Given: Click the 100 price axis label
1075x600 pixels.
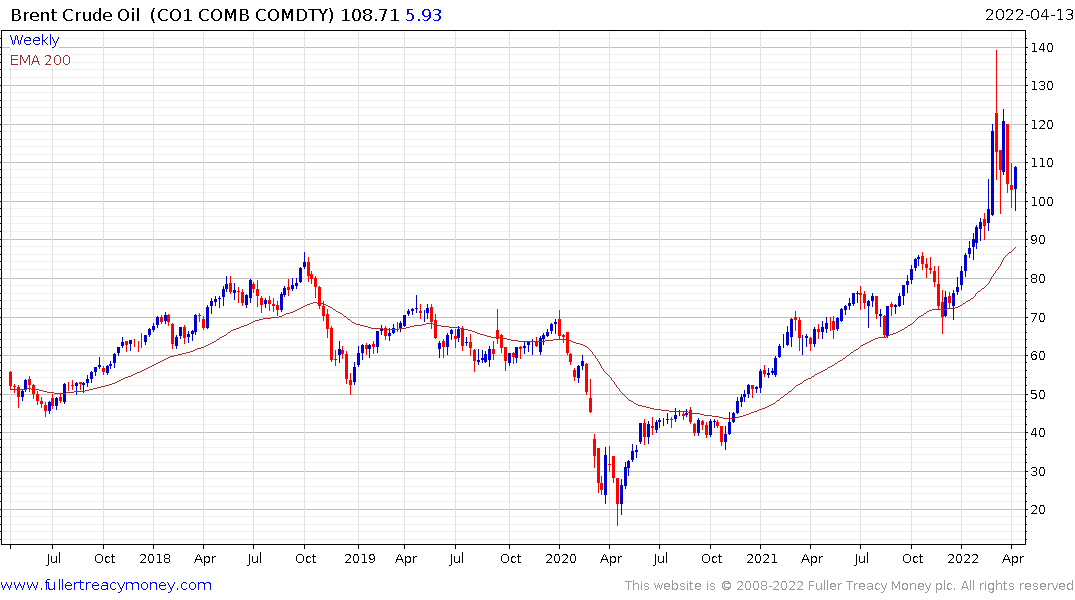Looking at the screenshot, I should 1041,201.
